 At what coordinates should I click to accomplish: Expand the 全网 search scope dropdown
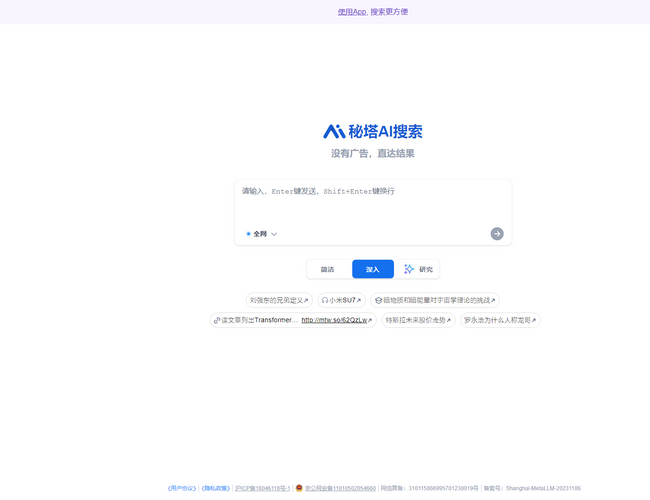[x=262, y=234]
